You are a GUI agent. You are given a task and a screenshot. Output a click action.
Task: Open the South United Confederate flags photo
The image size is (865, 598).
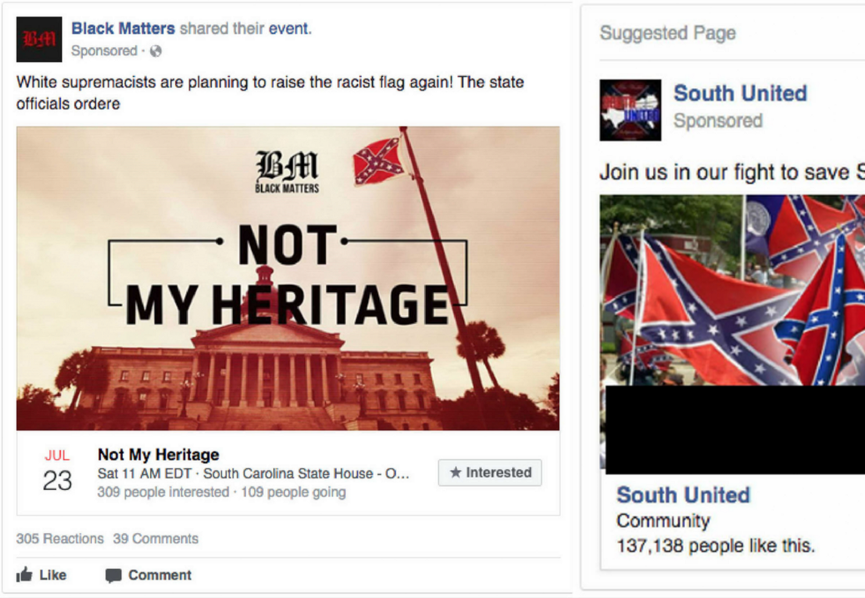tap(733, 290)
